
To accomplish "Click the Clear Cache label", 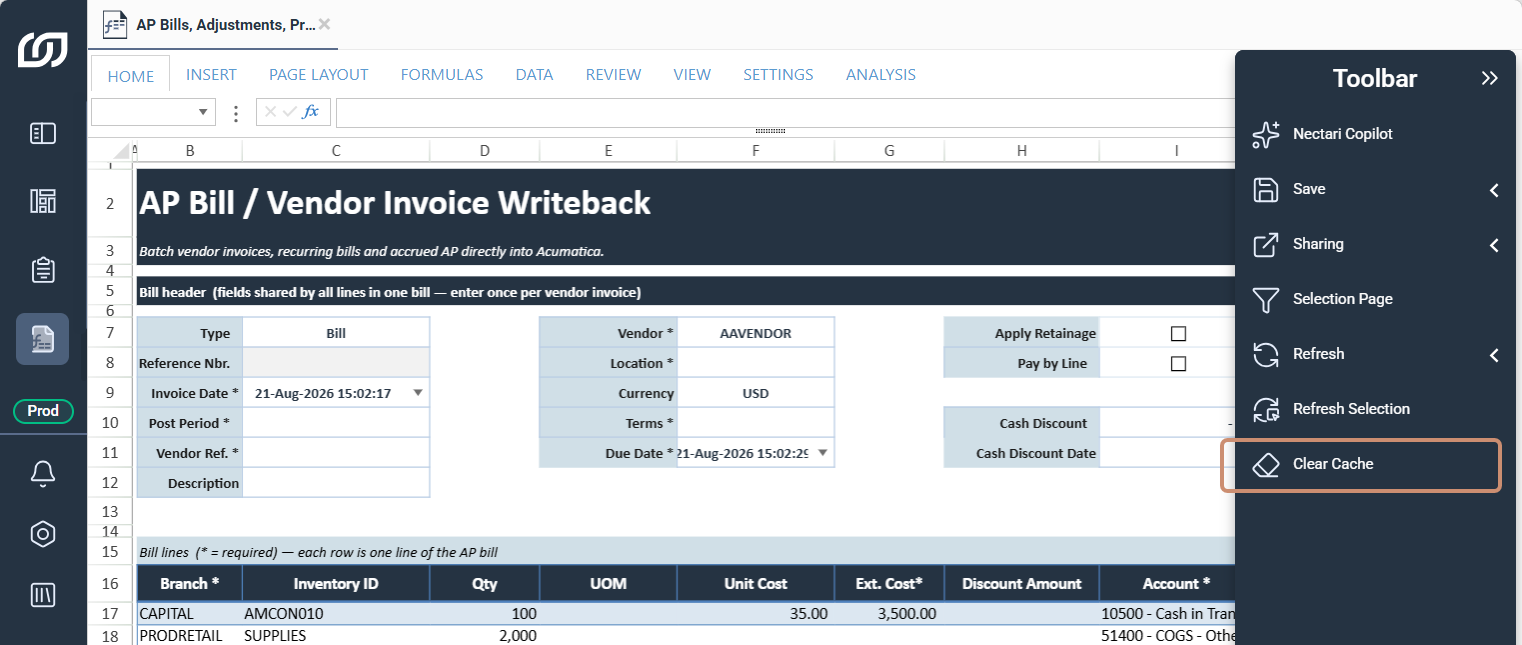I will (1333, 464).
